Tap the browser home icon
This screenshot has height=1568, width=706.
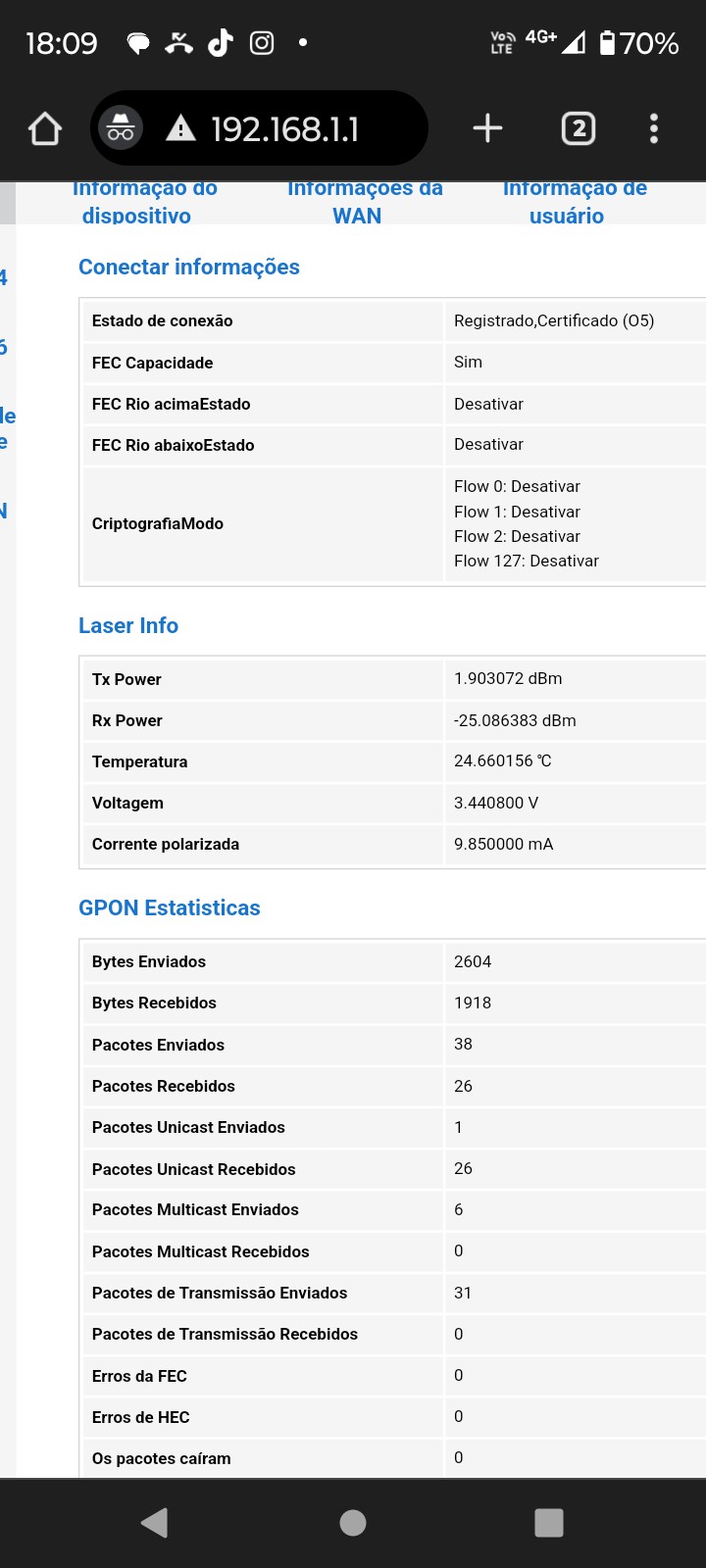coord(45,128)
